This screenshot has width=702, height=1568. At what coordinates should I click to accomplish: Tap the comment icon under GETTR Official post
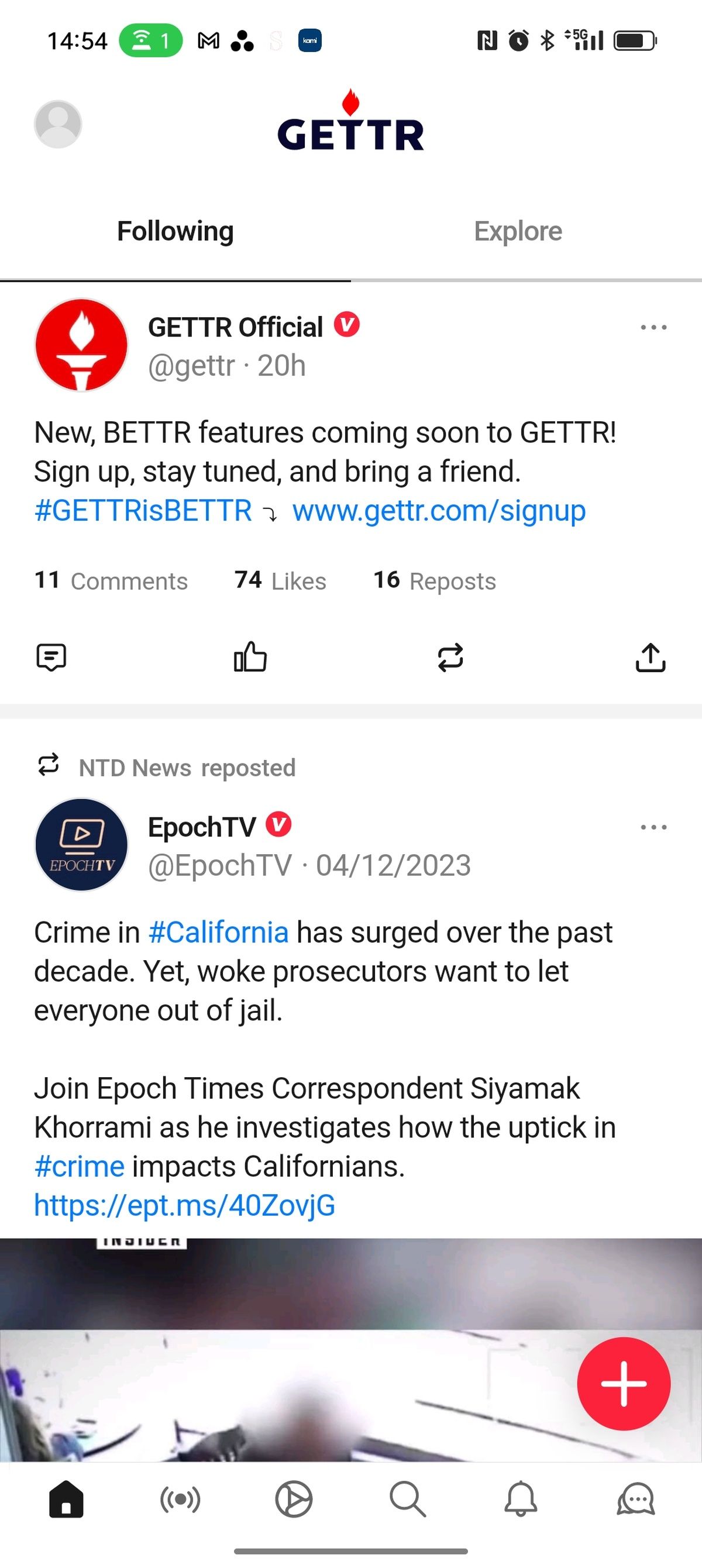[x=51, y=658]
